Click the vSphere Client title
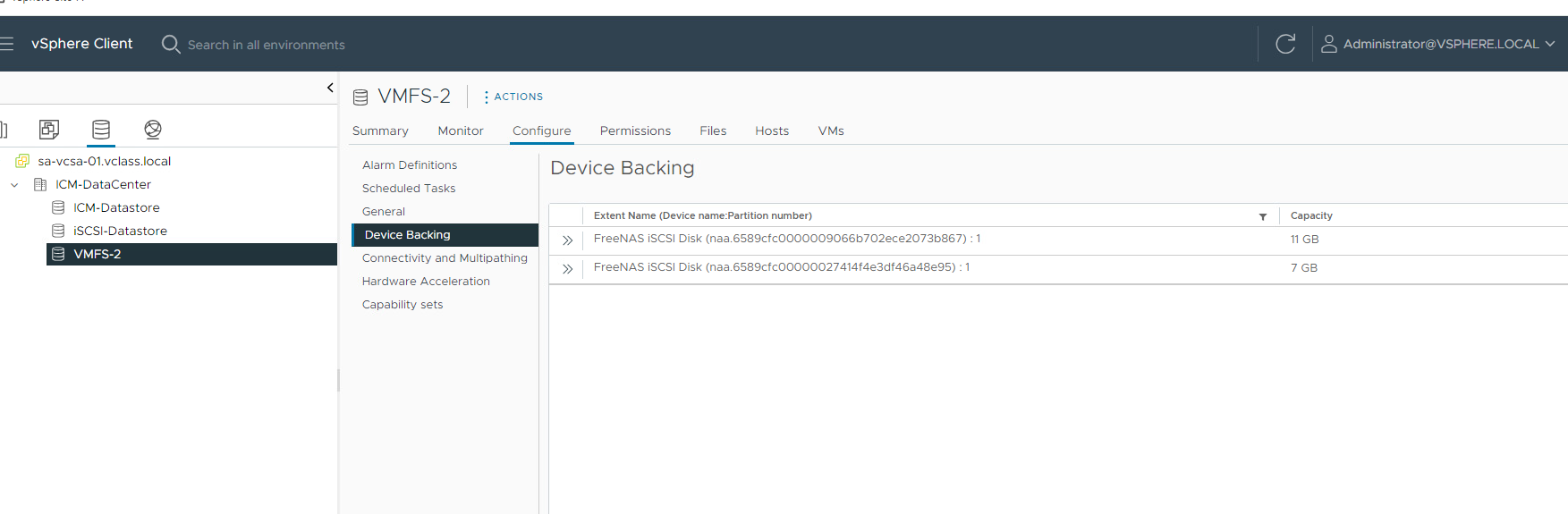1568x514 pixels. pyautogui.click(x=81, y=44)
